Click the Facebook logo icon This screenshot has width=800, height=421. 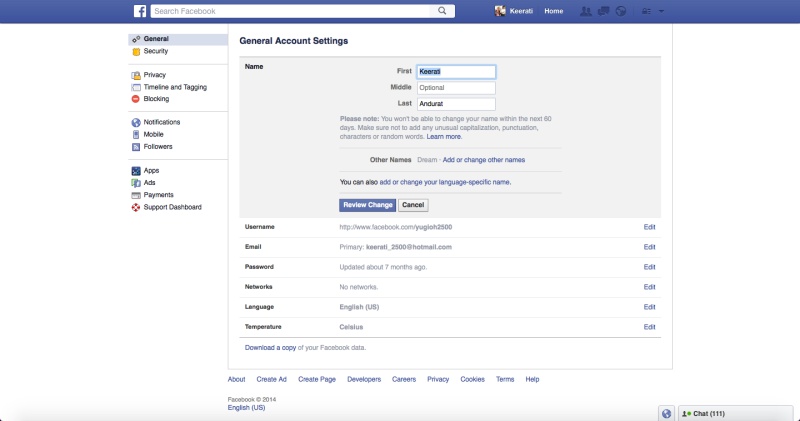pyautogui.click(x=140, y=11)
